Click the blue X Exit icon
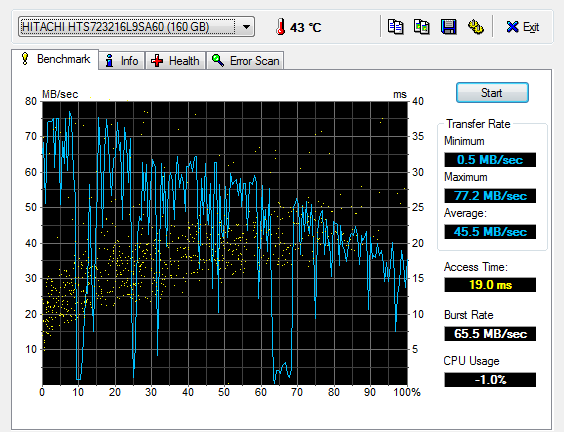Screen dimensions: 564x432 point(512,27)
